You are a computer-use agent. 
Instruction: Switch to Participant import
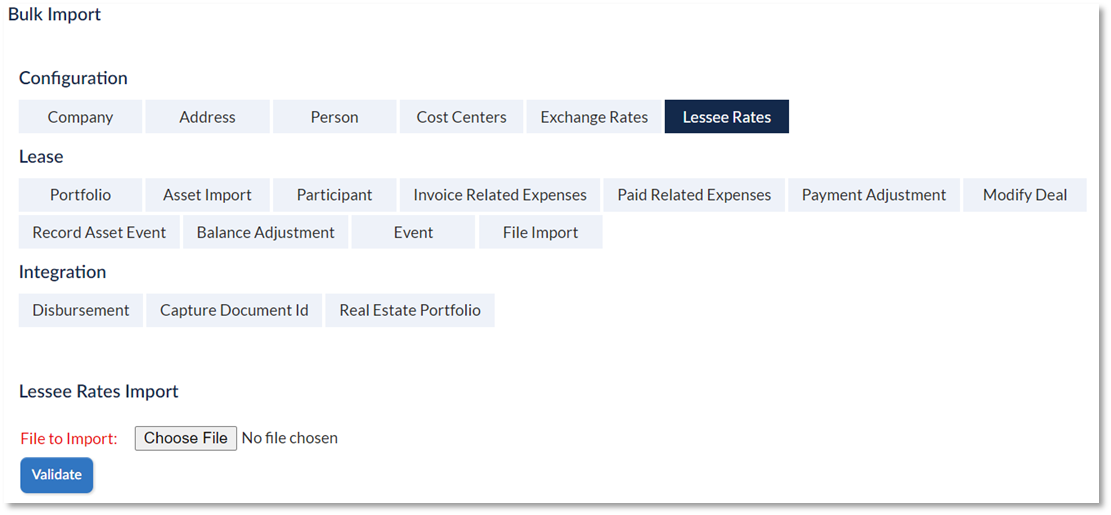(x=334, y=195)
